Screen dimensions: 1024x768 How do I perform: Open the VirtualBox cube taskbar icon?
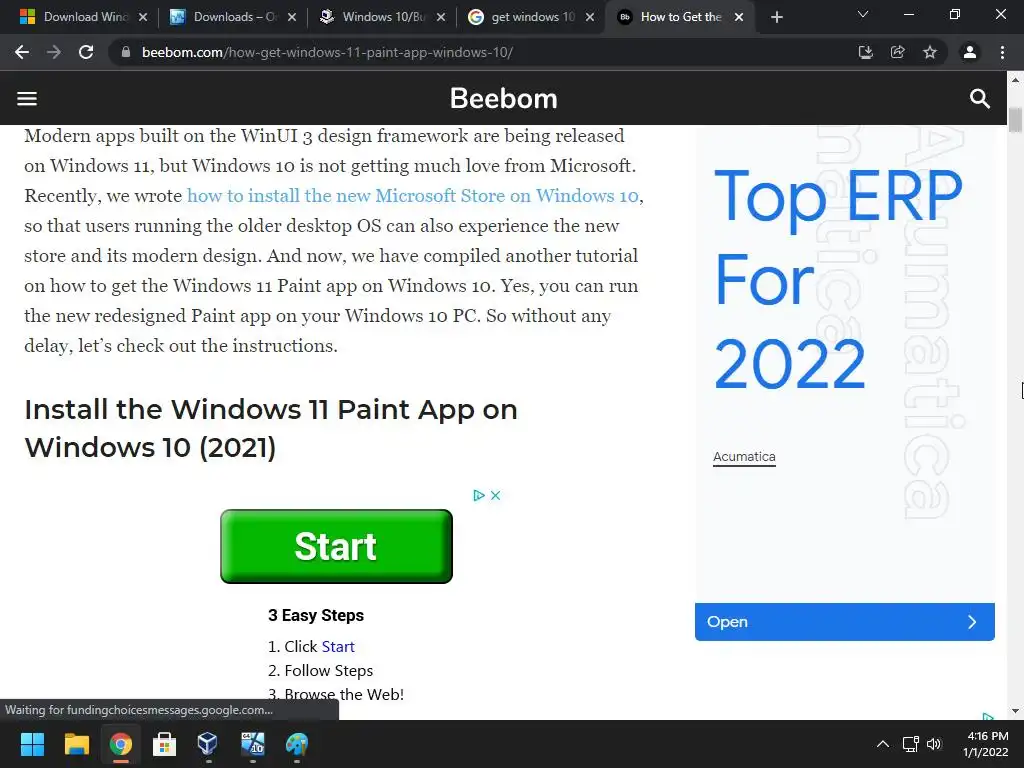pyautogui.click(x=208, y=744)
